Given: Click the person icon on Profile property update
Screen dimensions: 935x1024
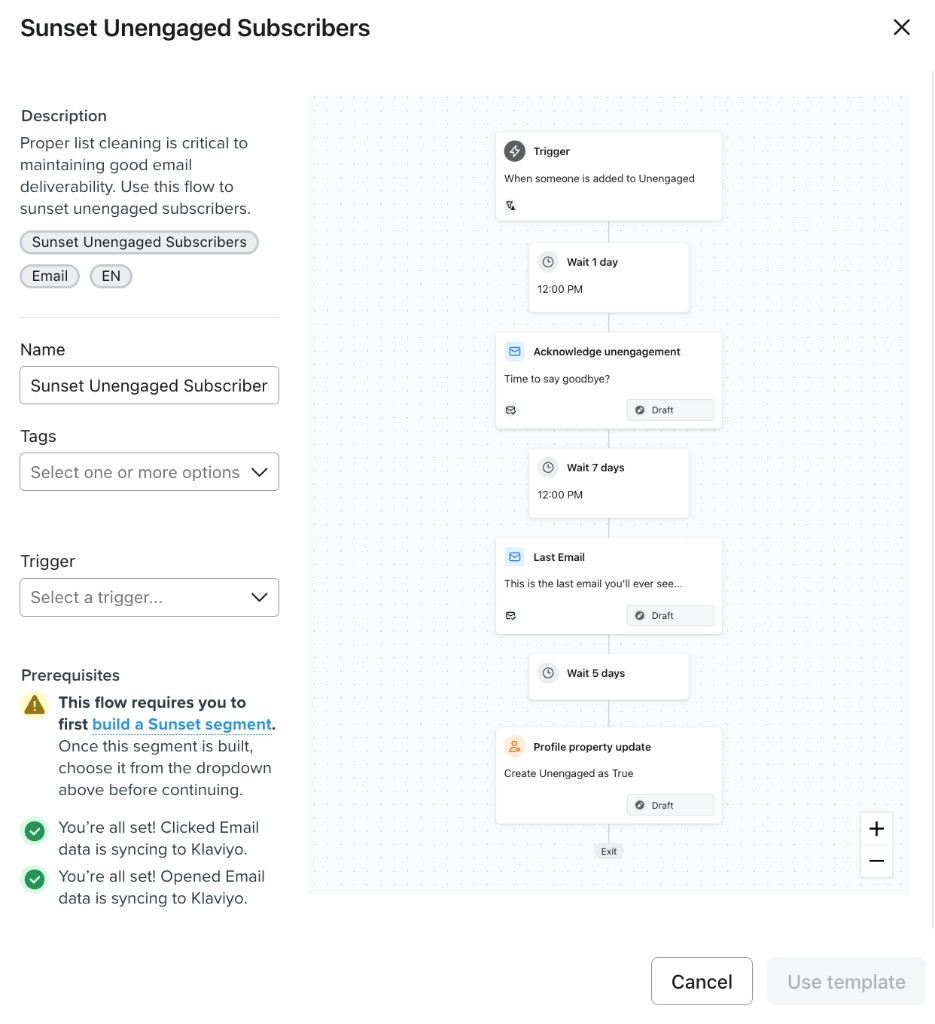Looking at the screenshot, I should [515, 747].
